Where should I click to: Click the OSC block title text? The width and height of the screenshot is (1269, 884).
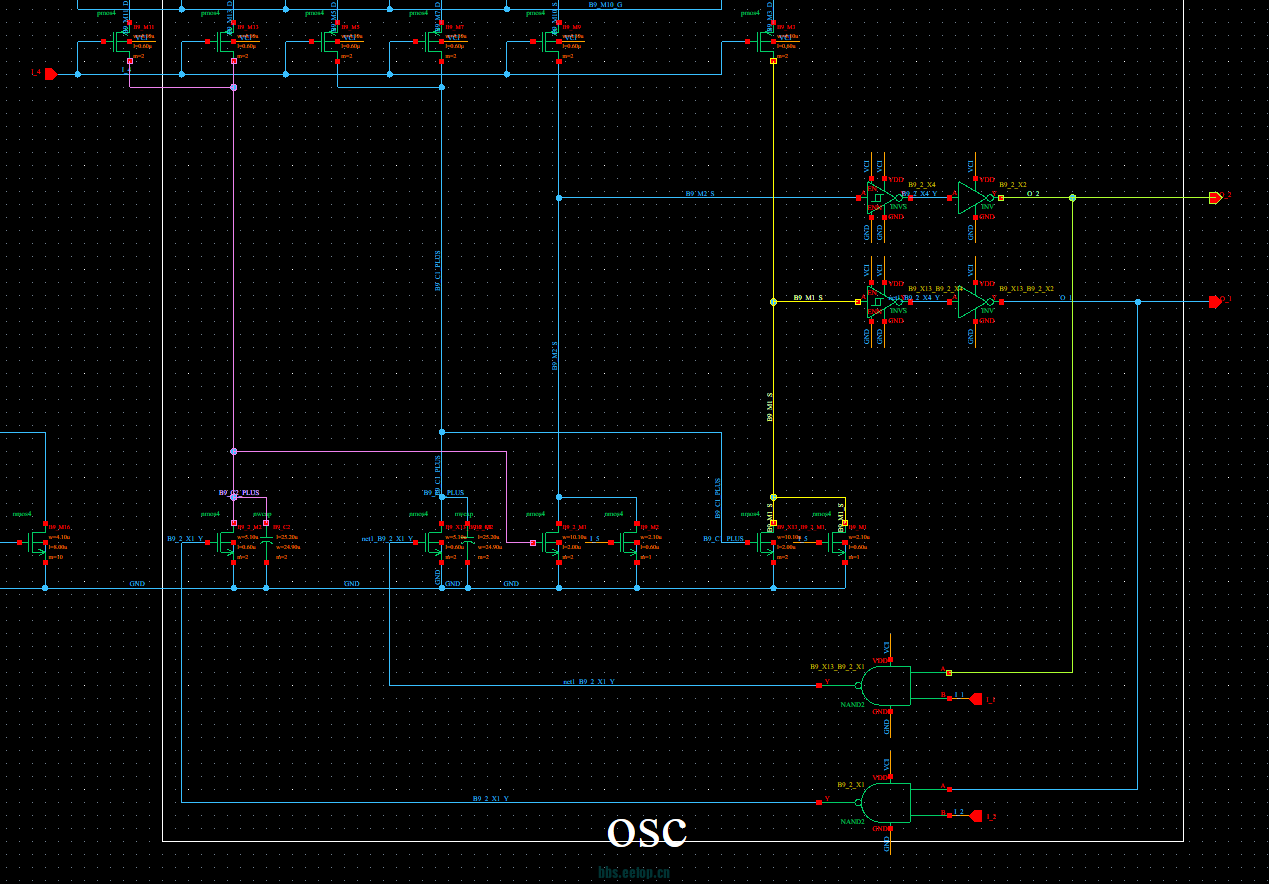[647, 833]
